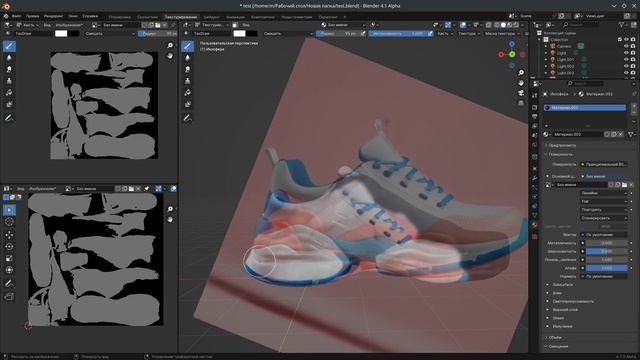The height and width of the screenshot is (360, 640).
Task: Click white primary color swatch in viewport header
Action: (240, 33)
